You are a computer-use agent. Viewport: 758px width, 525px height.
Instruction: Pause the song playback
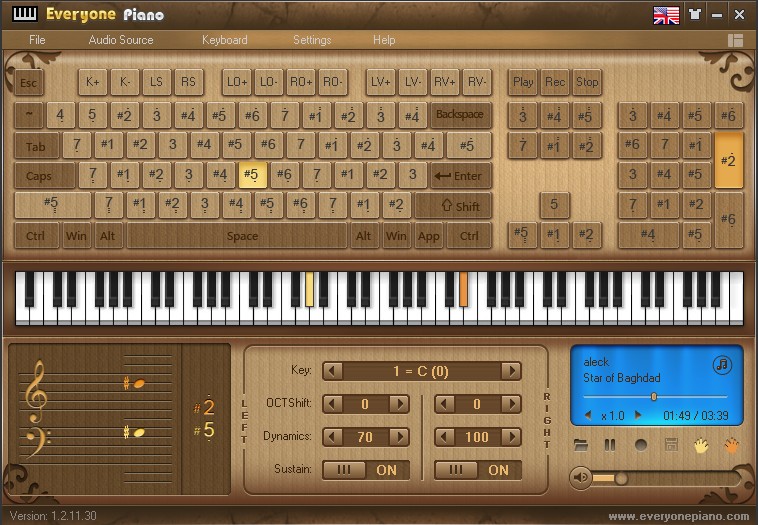coord(610,445)
